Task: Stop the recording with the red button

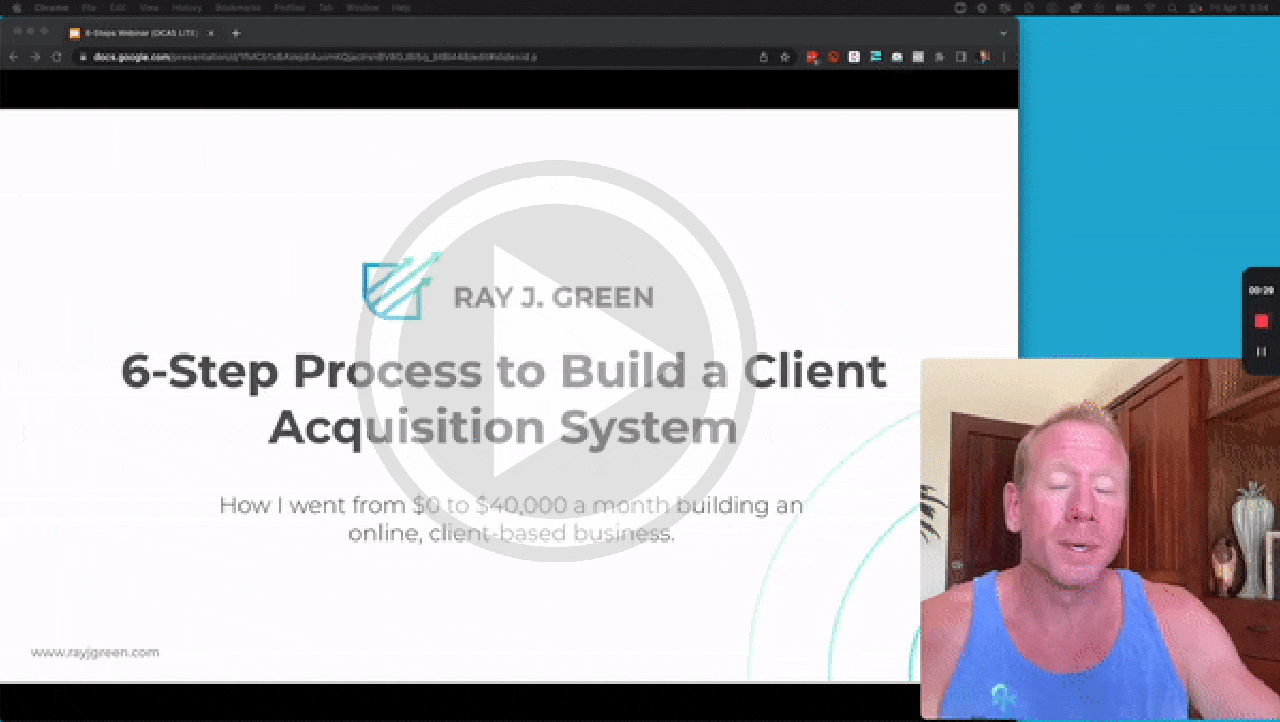Action: point(1261,321)
